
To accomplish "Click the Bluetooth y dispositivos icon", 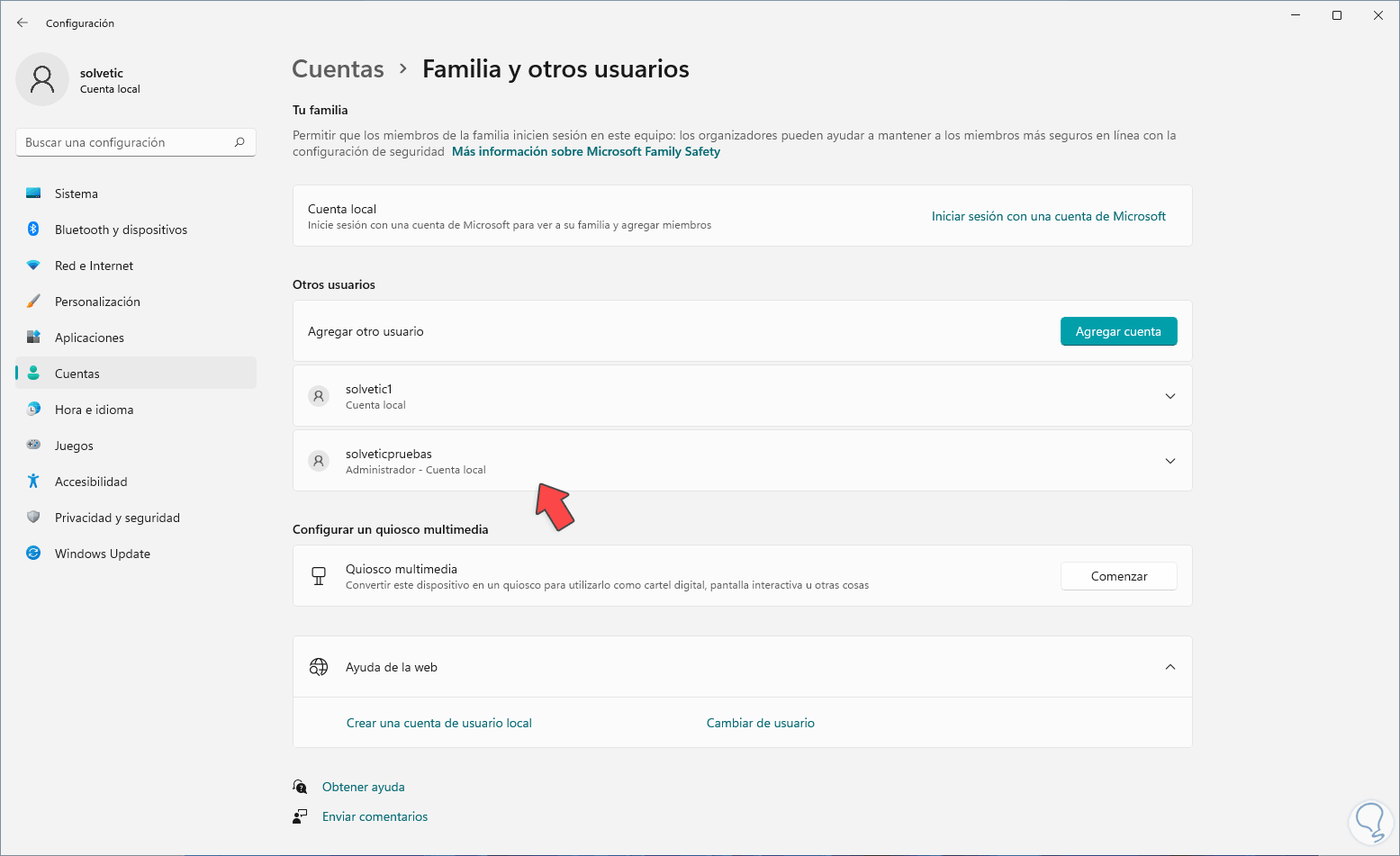I will [x=33, y=230].
